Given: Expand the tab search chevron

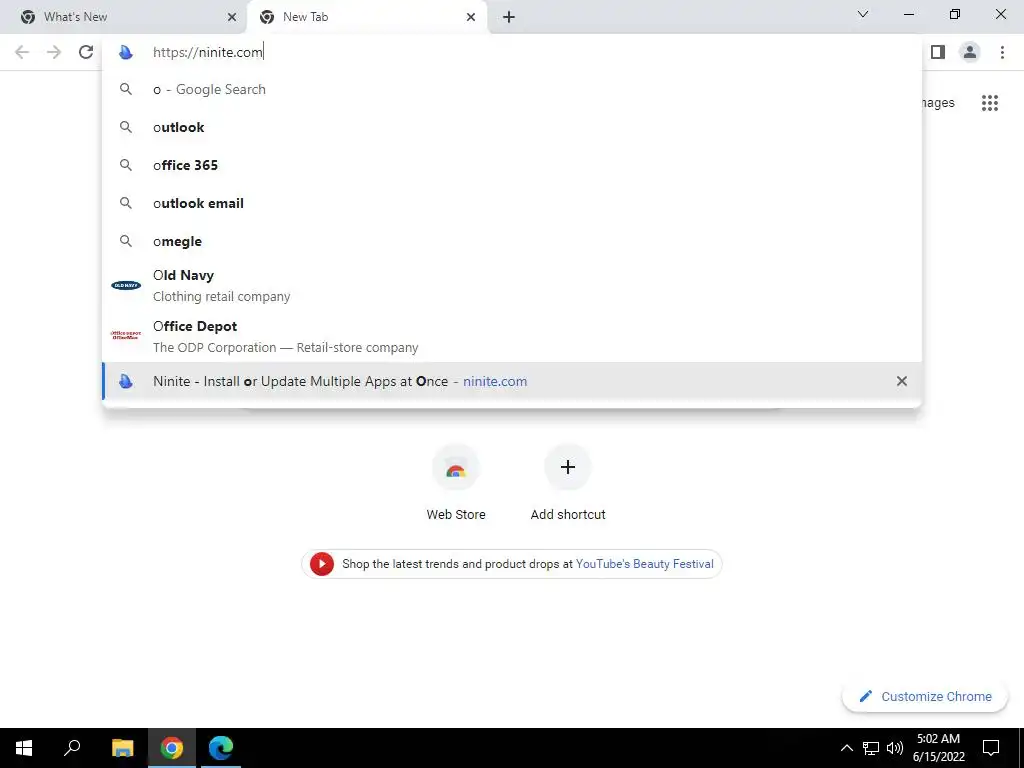Looking at the screenshot, I should point(863,14).
